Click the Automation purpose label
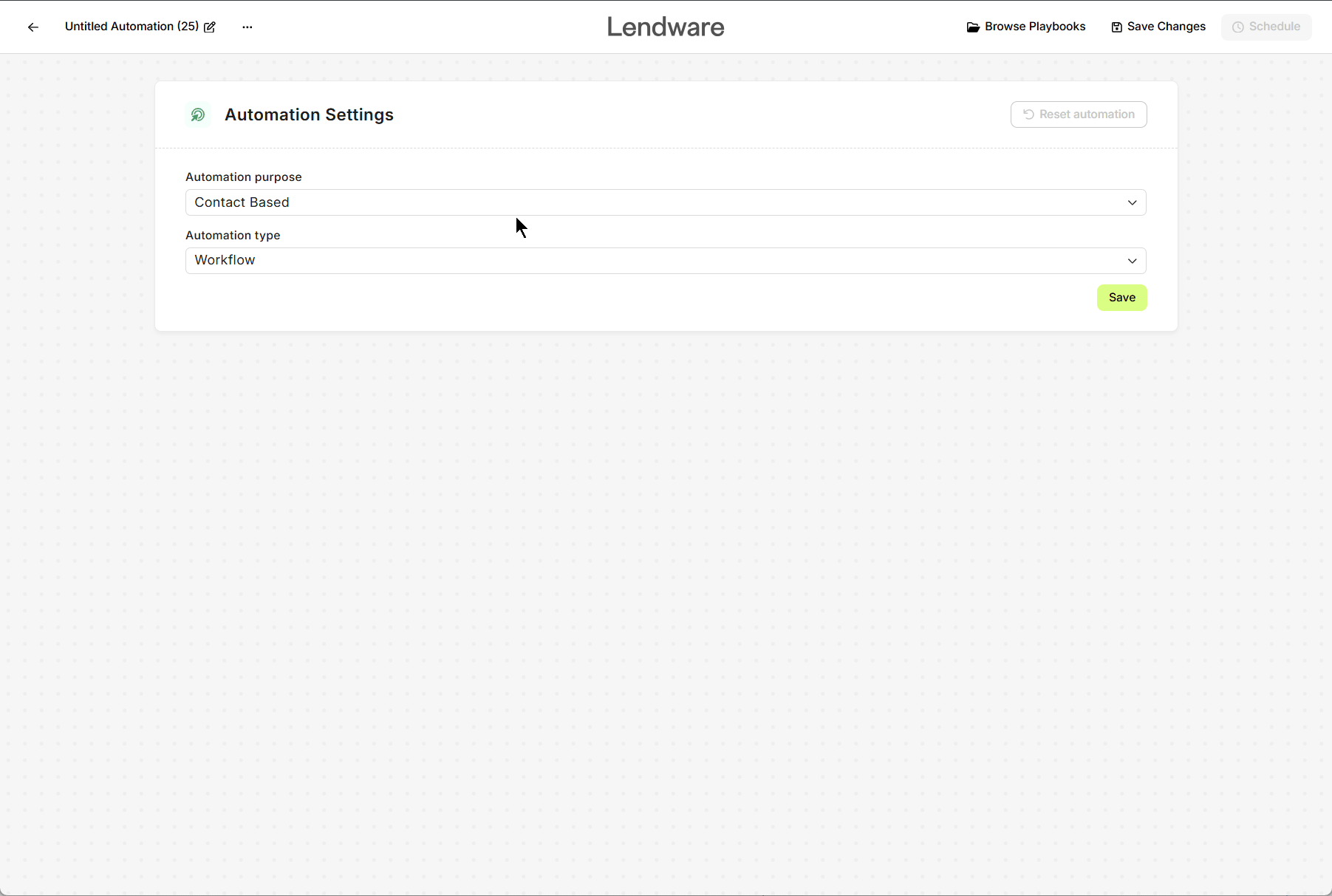This screenshot has height=896, width=1332. tap(244, 177)
